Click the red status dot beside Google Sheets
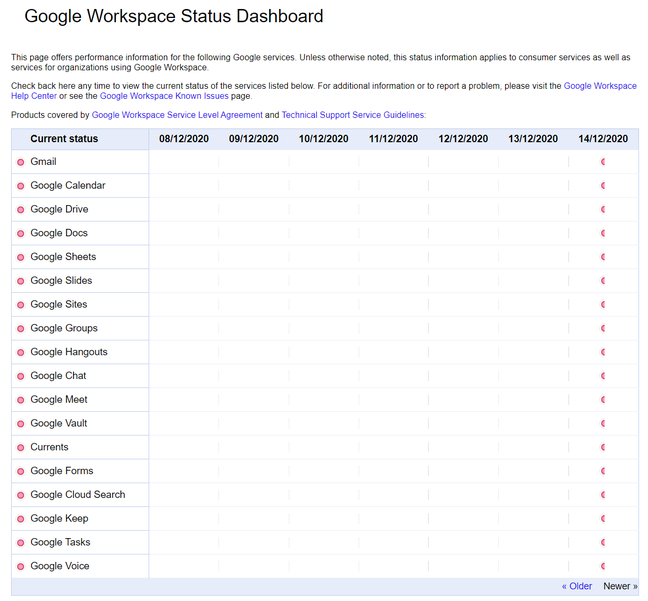 coord(20,258)
